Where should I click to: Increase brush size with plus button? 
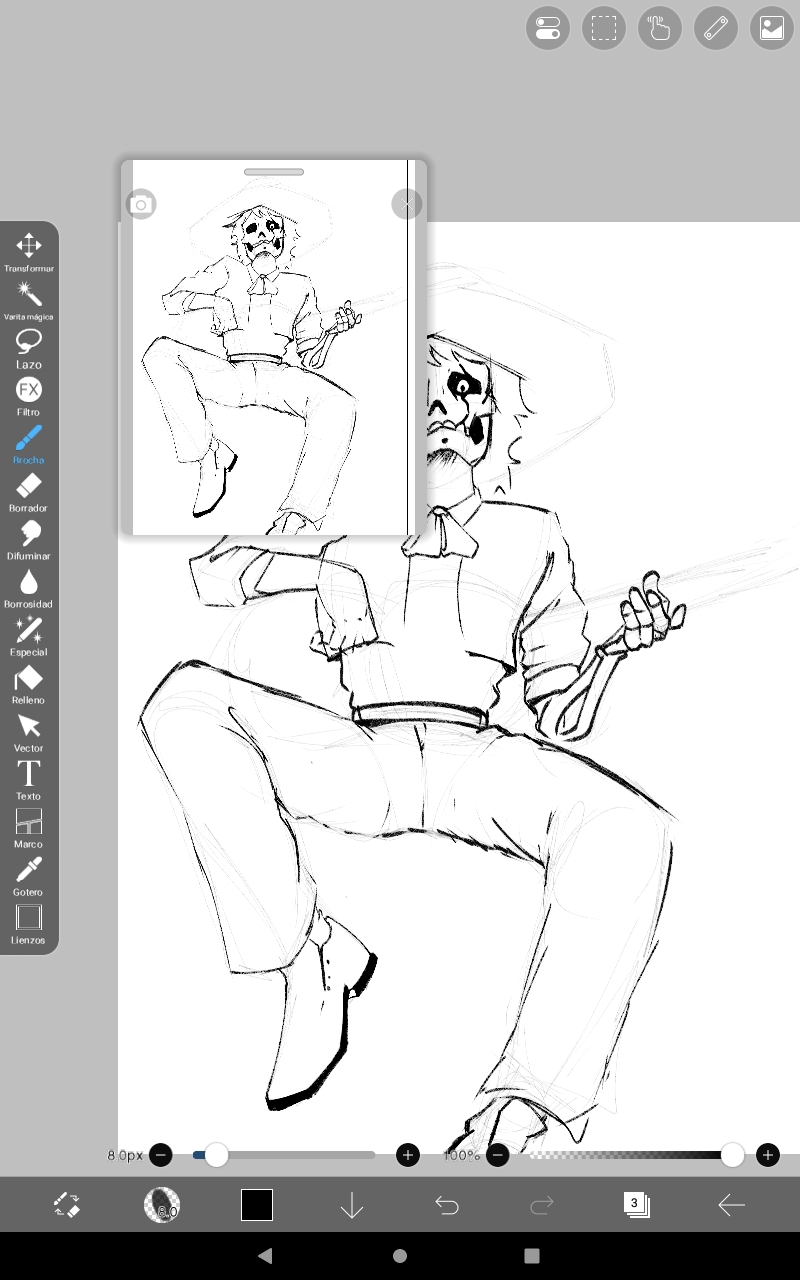pos(407,1155)
